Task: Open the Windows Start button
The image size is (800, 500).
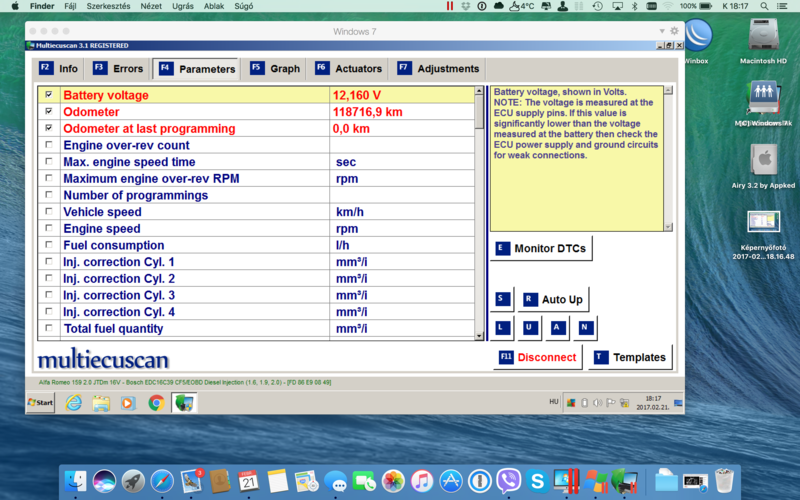Action: (x=40, y=403)
